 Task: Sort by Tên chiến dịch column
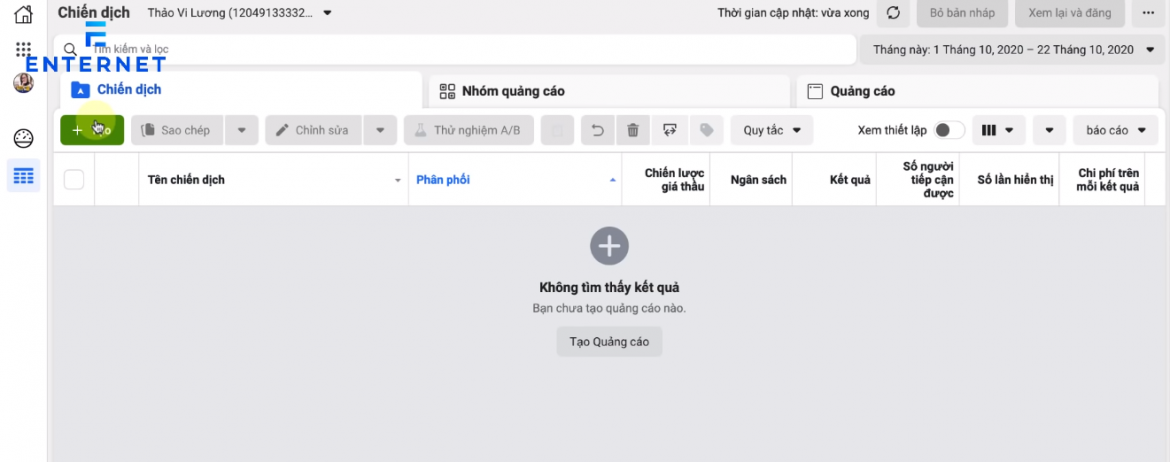(x=273, y=179)
